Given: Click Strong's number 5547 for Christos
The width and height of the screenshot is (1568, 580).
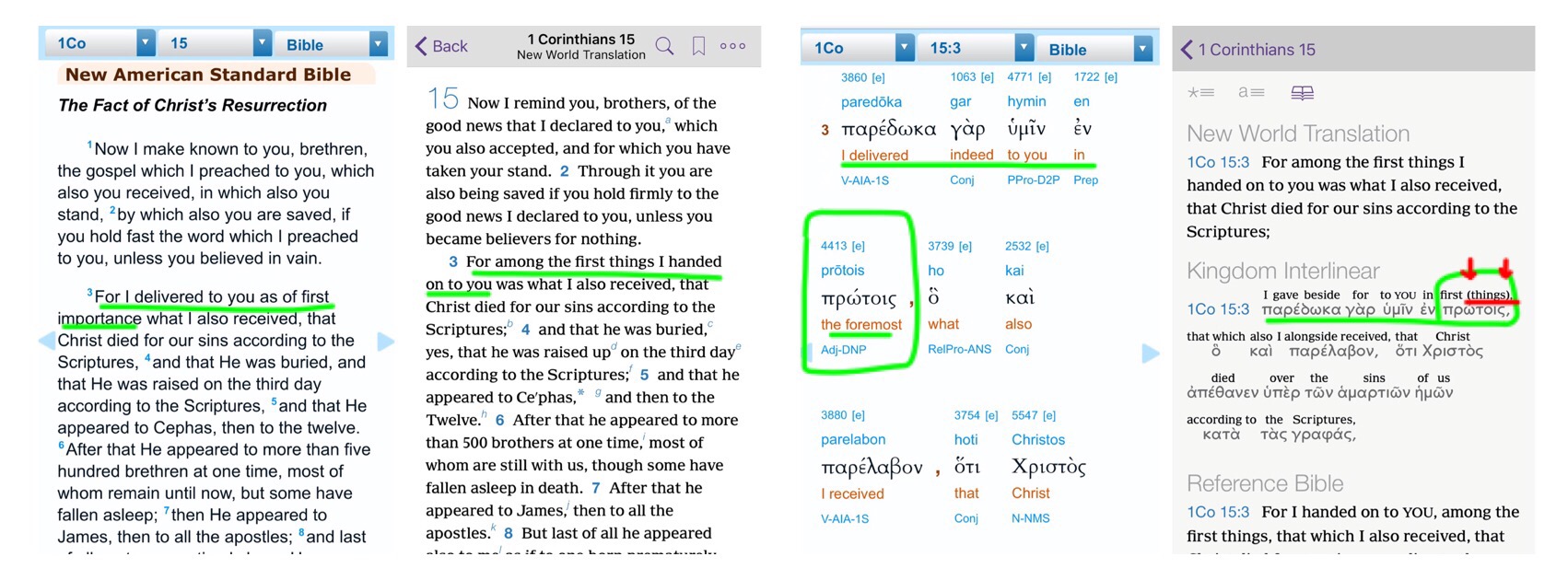Looking at the screenshot, I should point(1024,415).
